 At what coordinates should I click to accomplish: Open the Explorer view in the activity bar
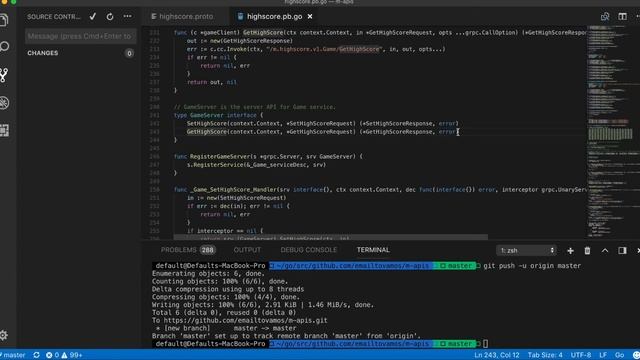click(x=4, y=20)
